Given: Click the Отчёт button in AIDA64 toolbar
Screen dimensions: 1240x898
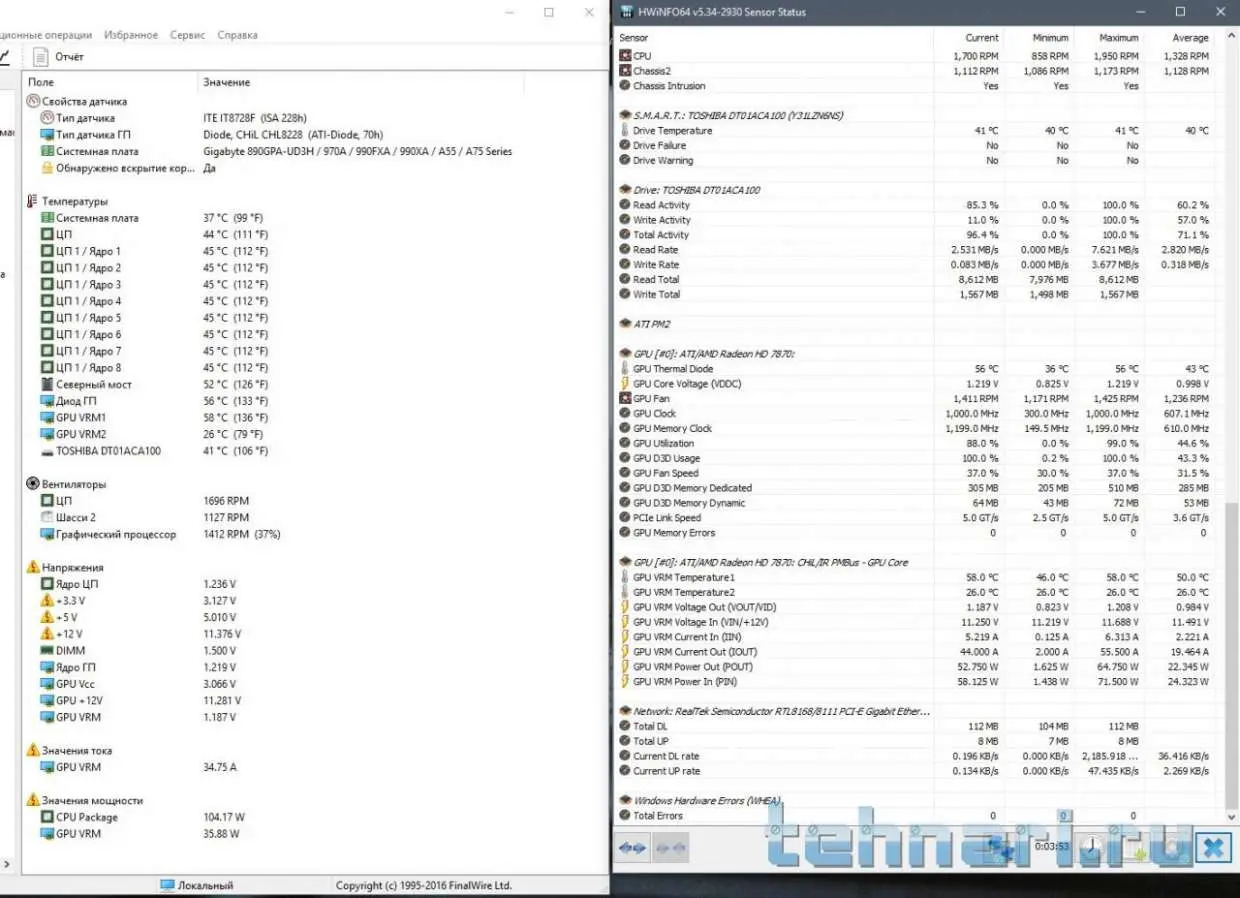Looking at the screenshot, I should (59, 57).
